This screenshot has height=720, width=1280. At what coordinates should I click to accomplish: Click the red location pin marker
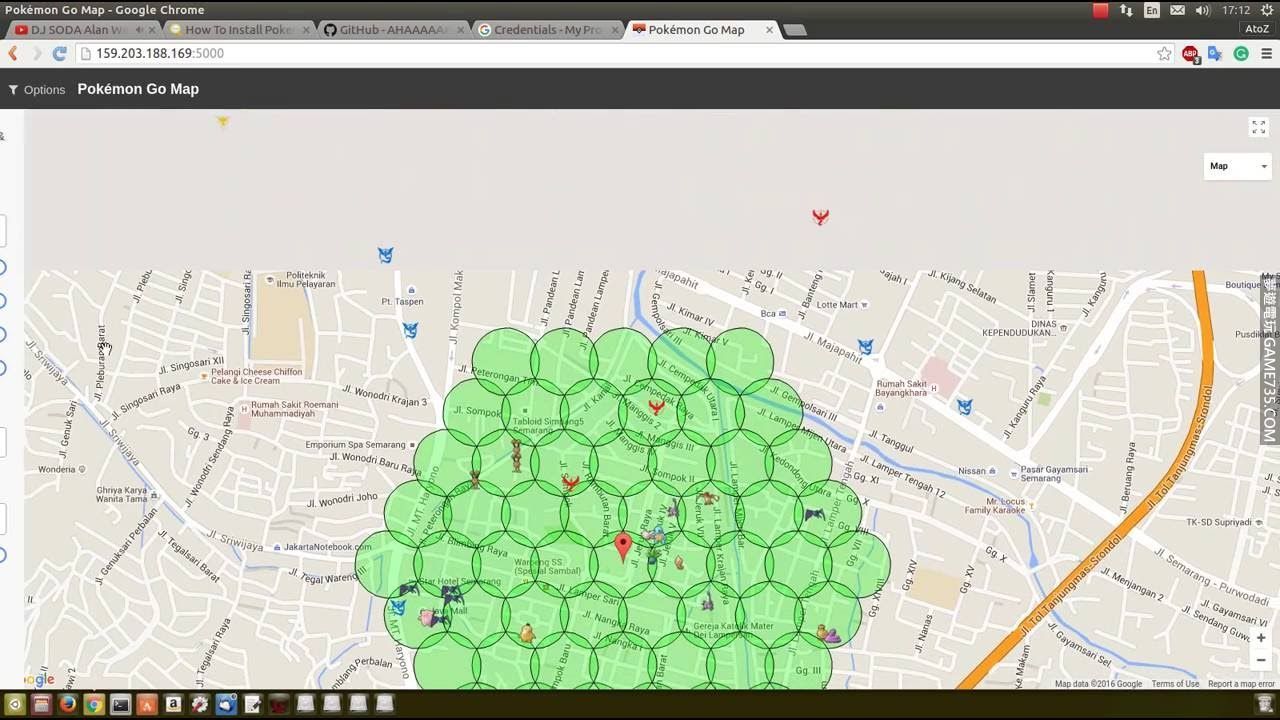tap(623, 545)
